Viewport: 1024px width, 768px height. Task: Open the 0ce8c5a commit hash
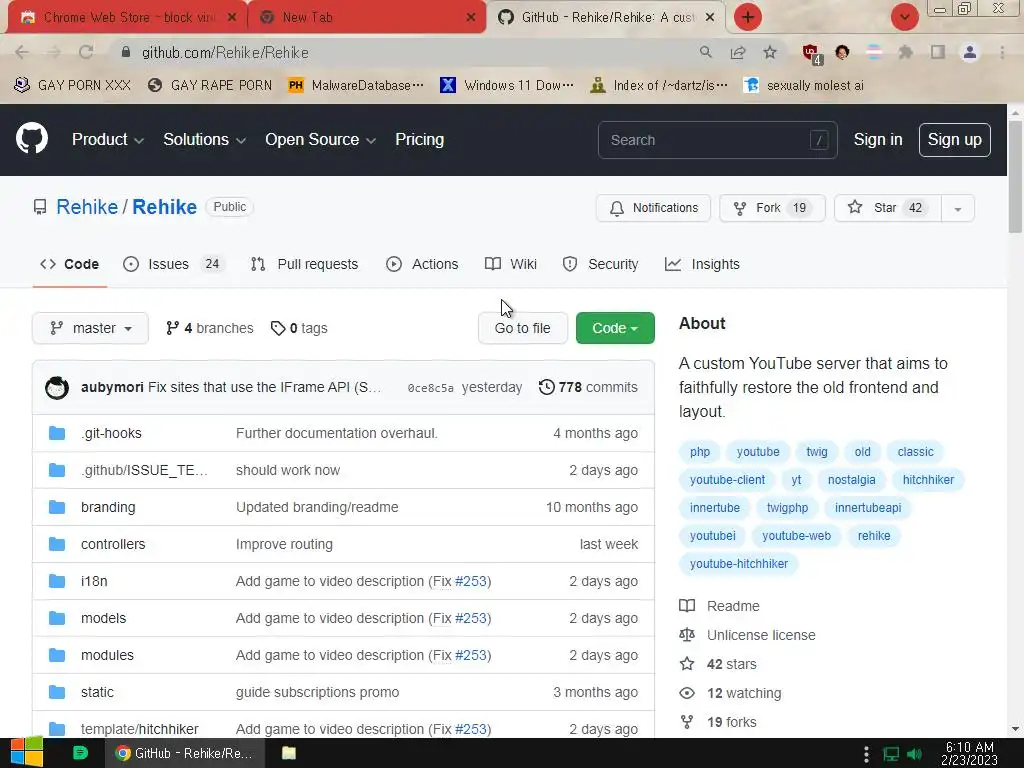tap(430, 388)
